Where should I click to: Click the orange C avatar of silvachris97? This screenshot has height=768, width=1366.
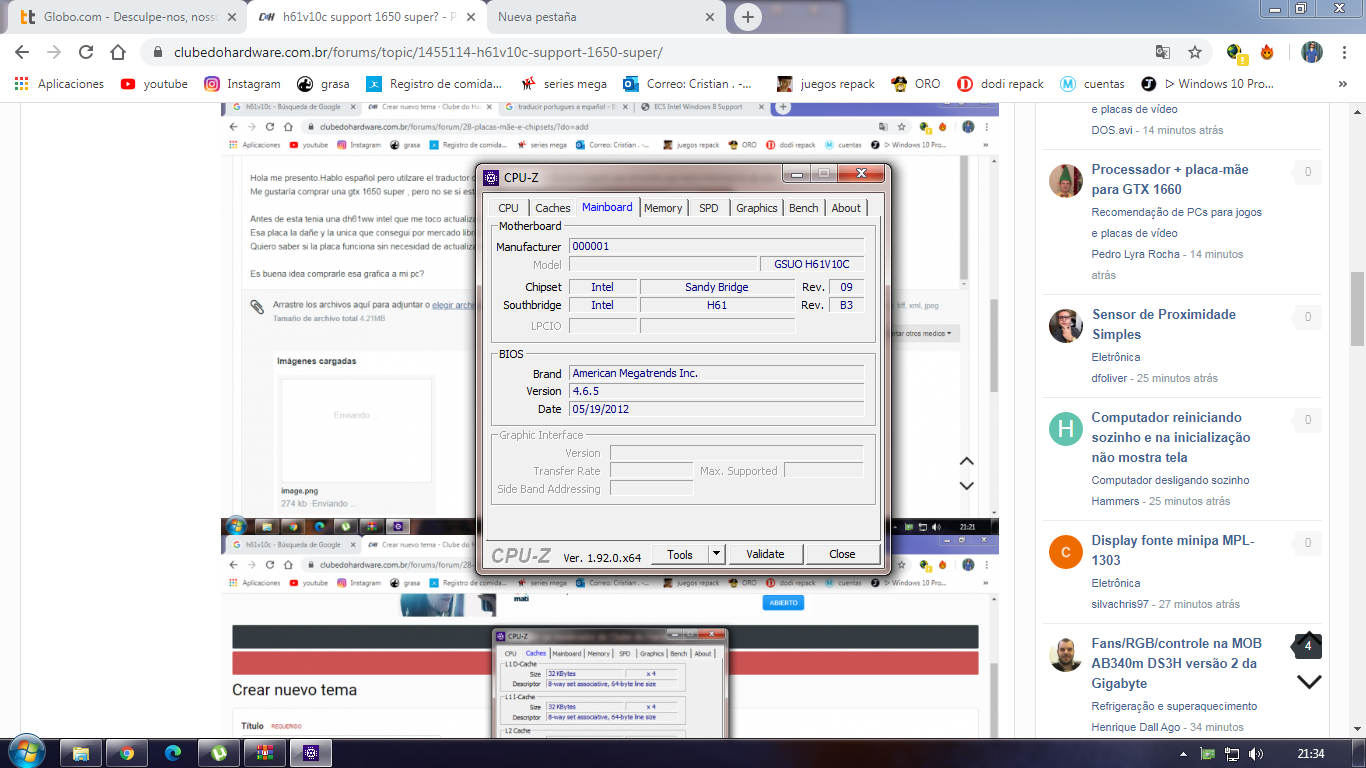[1066, 552]
